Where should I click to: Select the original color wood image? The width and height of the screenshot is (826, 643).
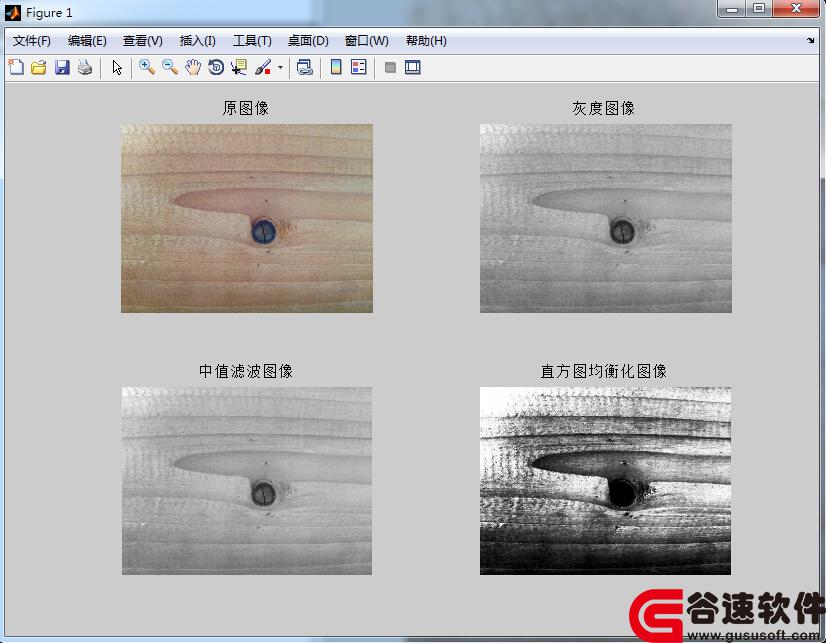tap(247, 219)
